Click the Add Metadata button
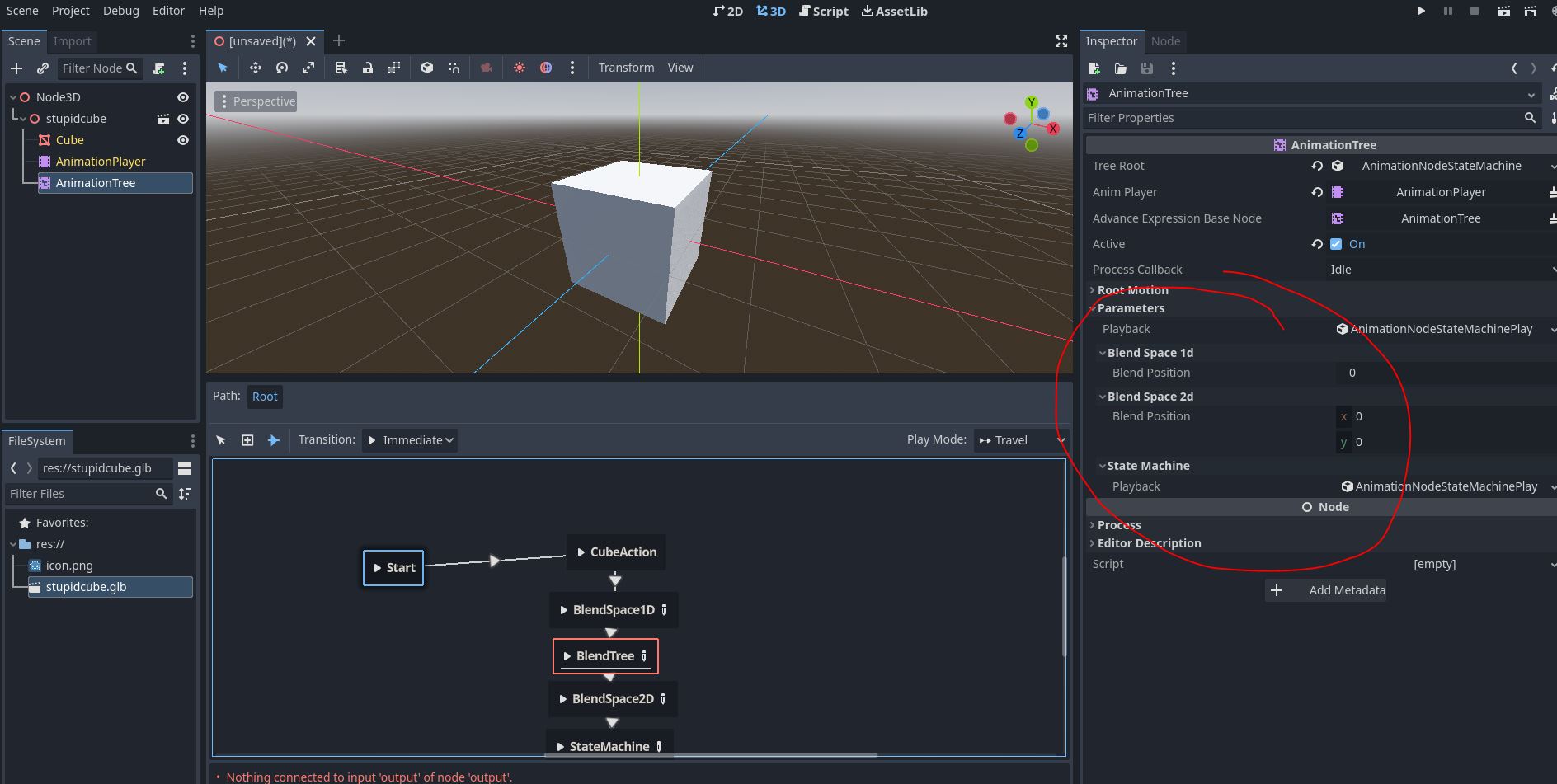This screenshot has width=1557, height=784. [1325, 590]
